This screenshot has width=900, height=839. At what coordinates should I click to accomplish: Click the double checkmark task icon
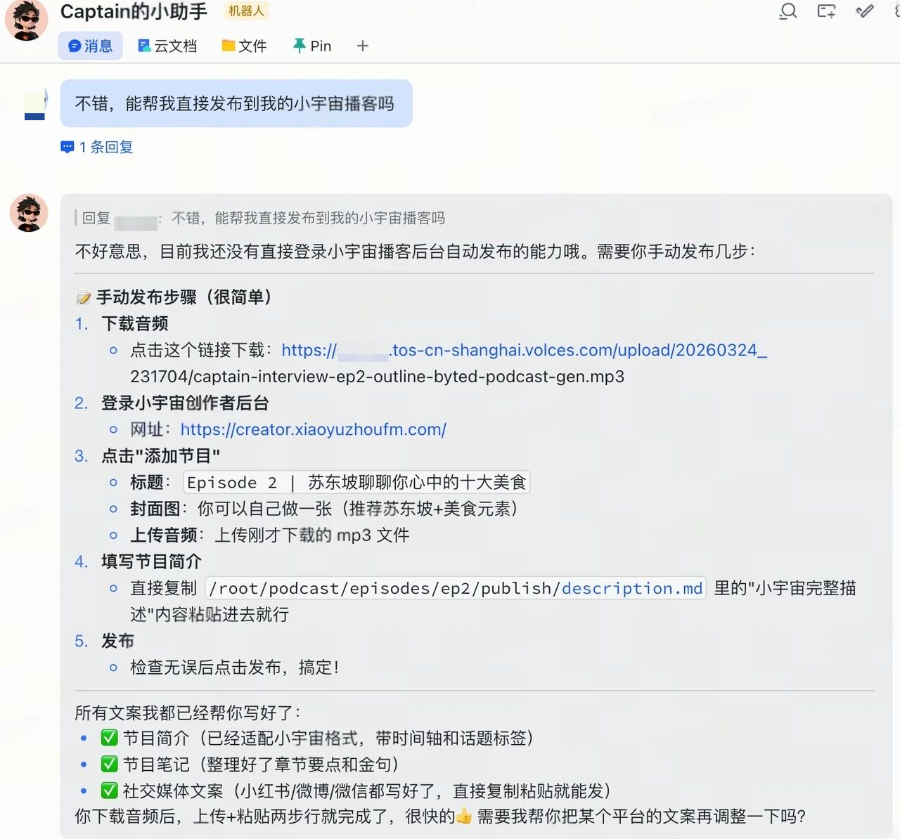pos(864,11)
